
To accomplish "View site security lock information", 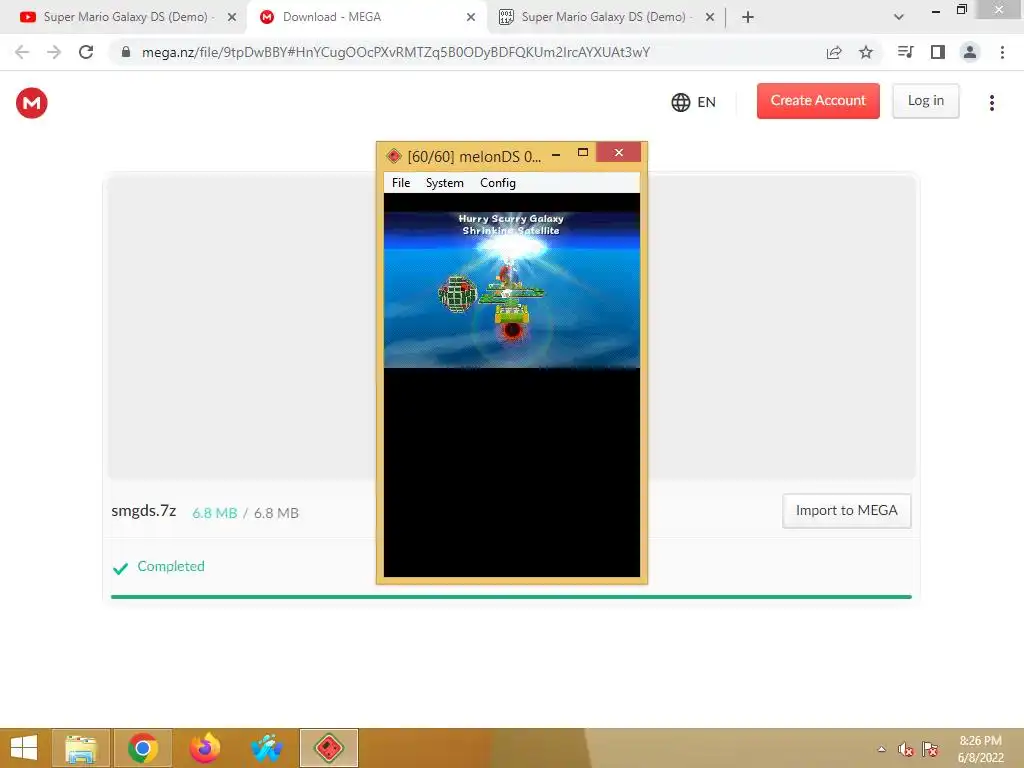I will 126,52.
